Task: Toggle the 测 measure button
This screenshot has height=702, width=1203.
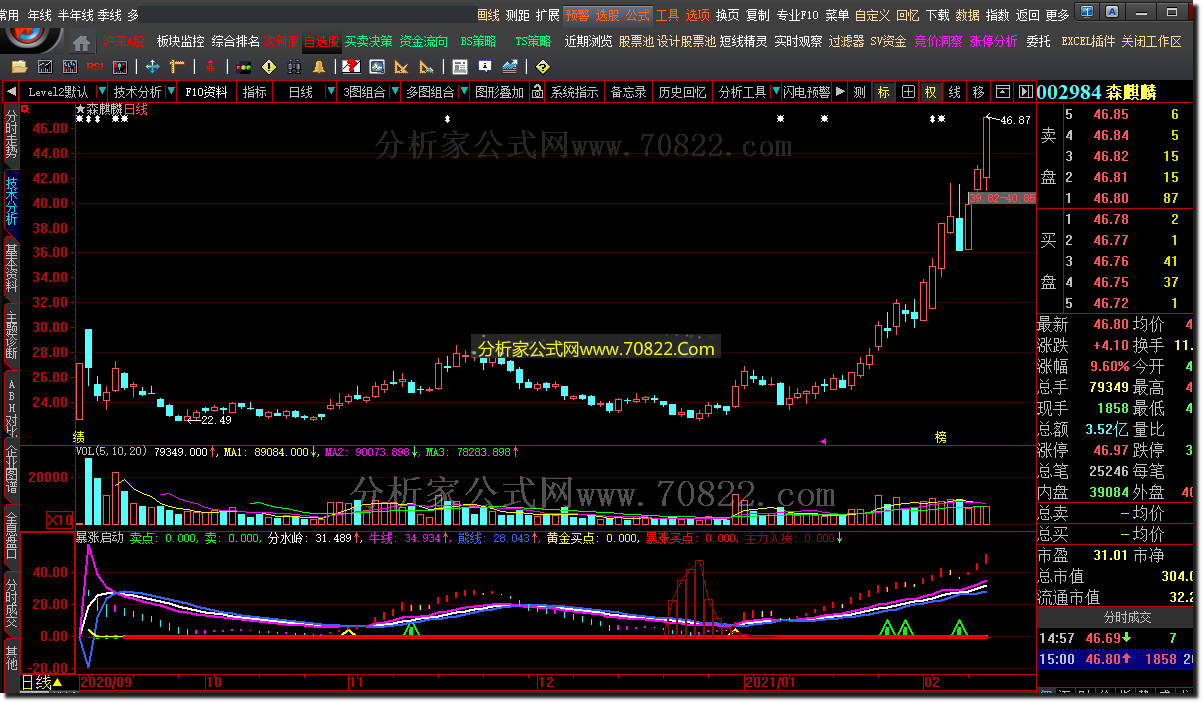Action: pyautogui.click(x=859, y=91)
